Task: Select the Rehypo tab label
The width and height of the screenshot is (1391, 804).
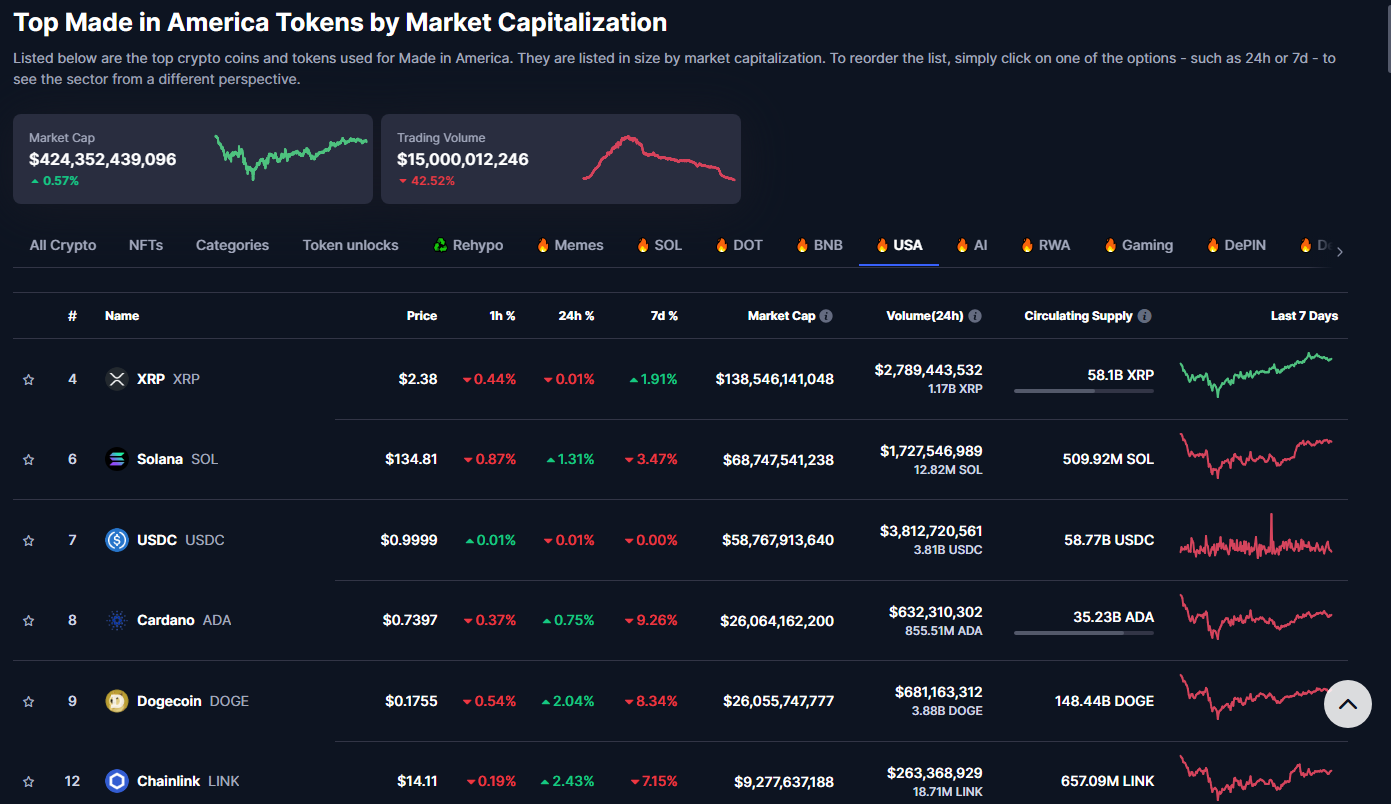Action: click(x=478, y=245)
